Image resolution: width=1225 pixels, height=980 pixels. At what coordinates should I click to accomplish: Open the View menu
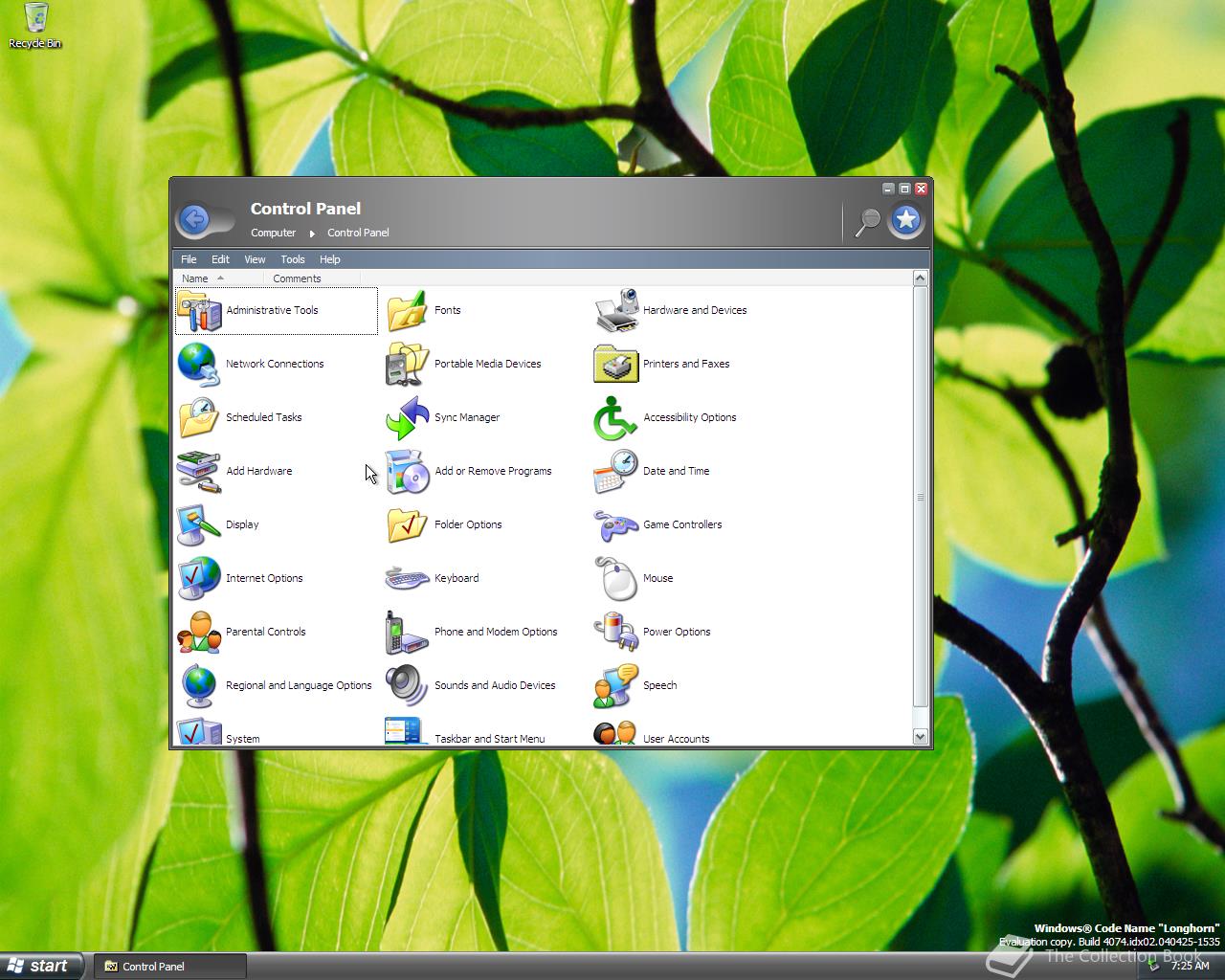pos(255,259)
